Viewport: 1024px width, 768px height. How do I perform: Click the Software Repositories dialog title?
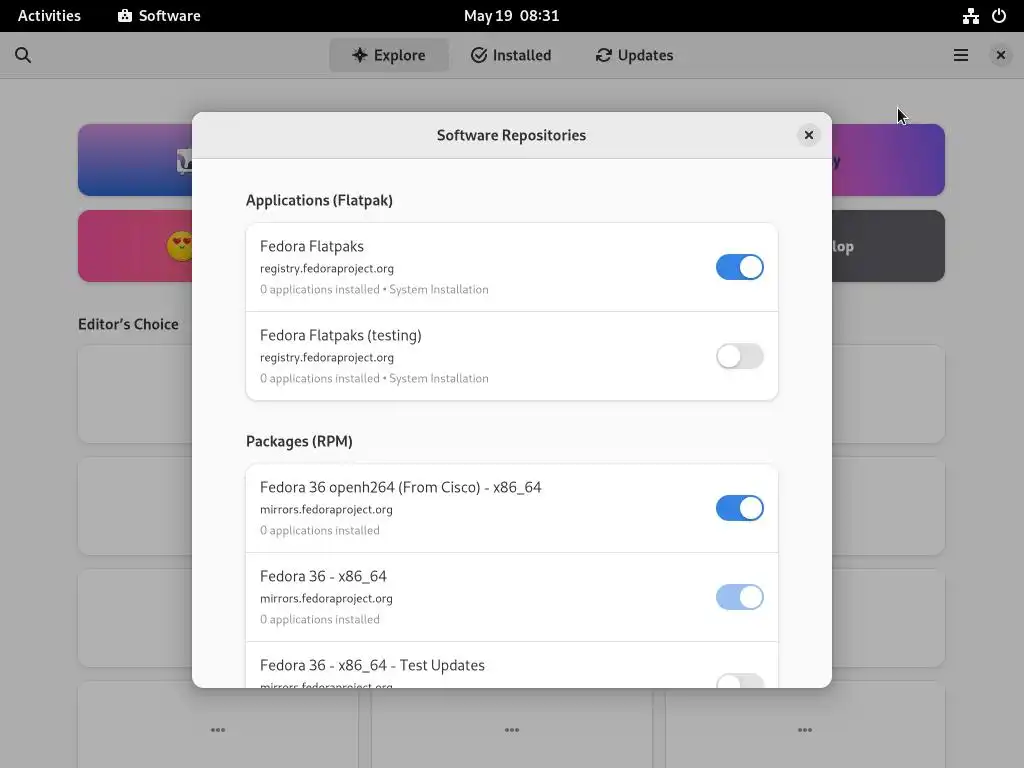tap(511, 135)
